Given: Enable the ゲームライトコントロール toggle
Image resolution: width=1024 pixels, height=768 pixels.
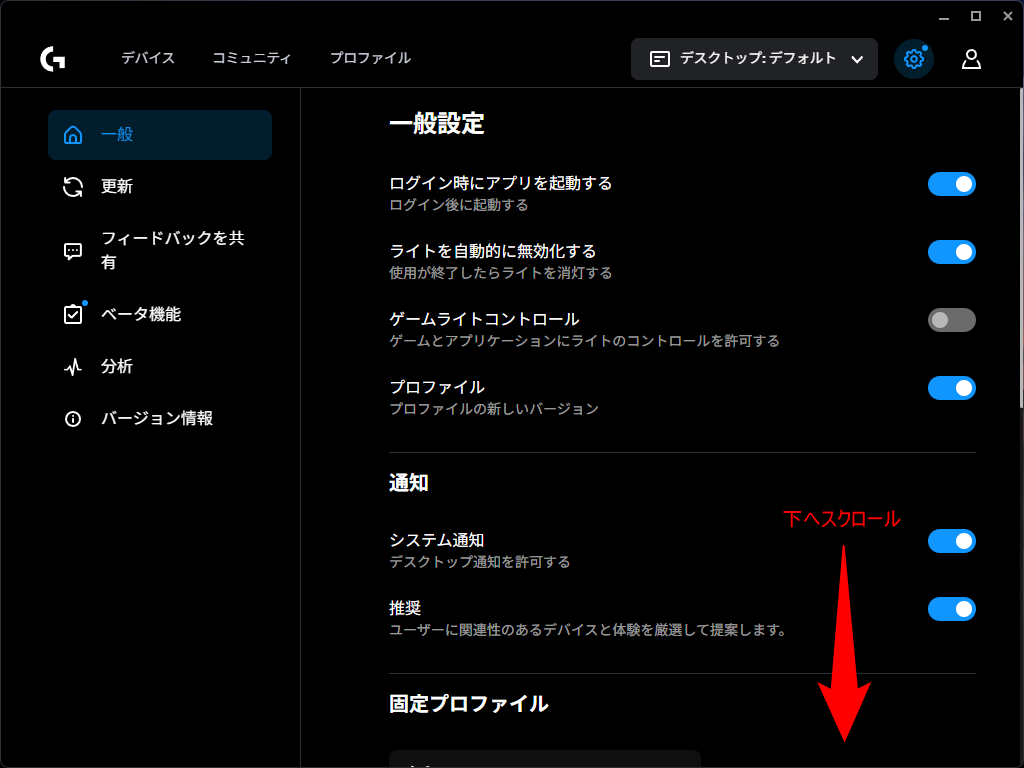Looking at the screenshot, I should [x=951, y=320].
